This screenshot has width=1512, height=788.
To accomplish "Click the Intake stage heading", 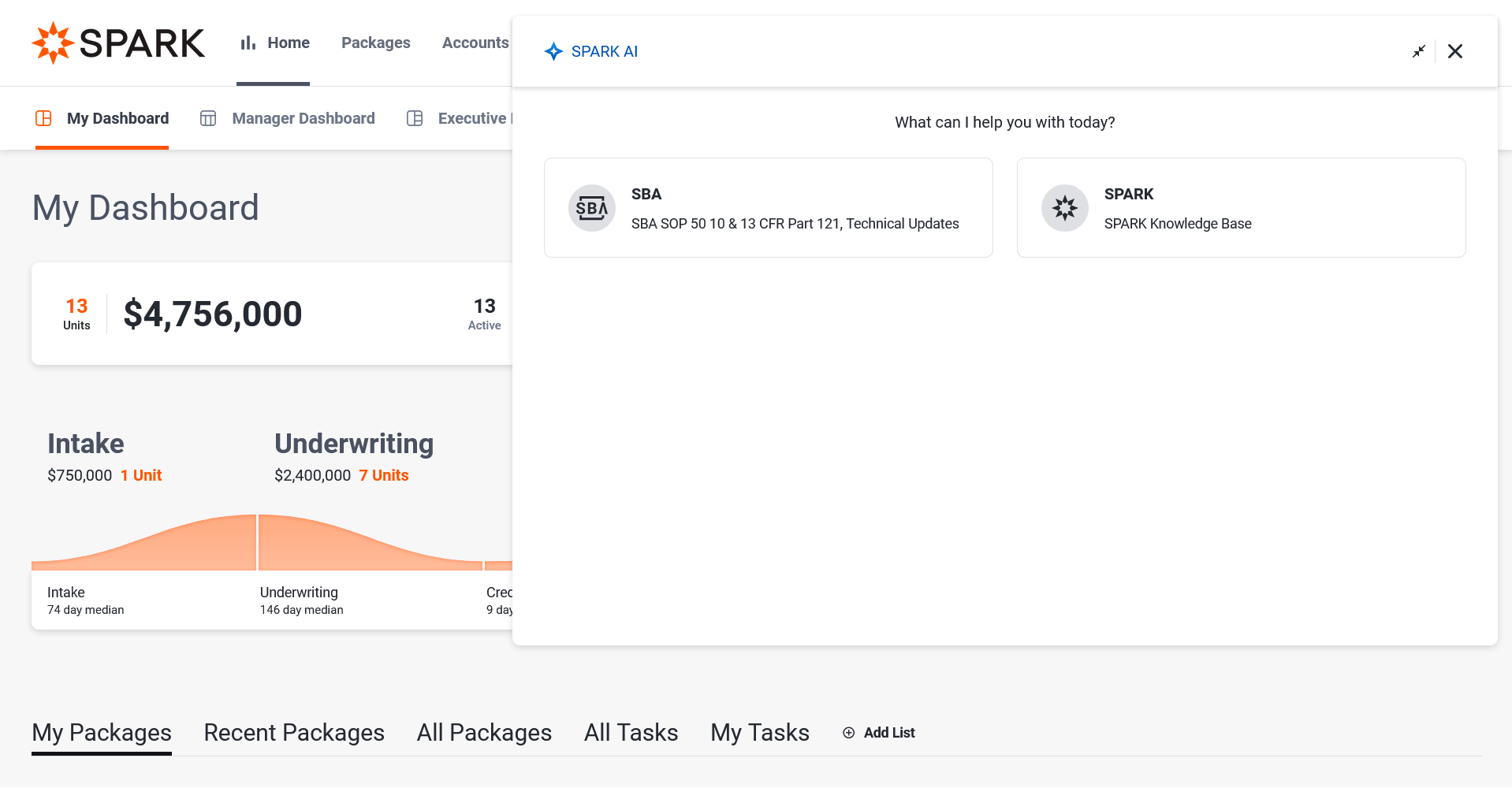I will pos(86,444).
